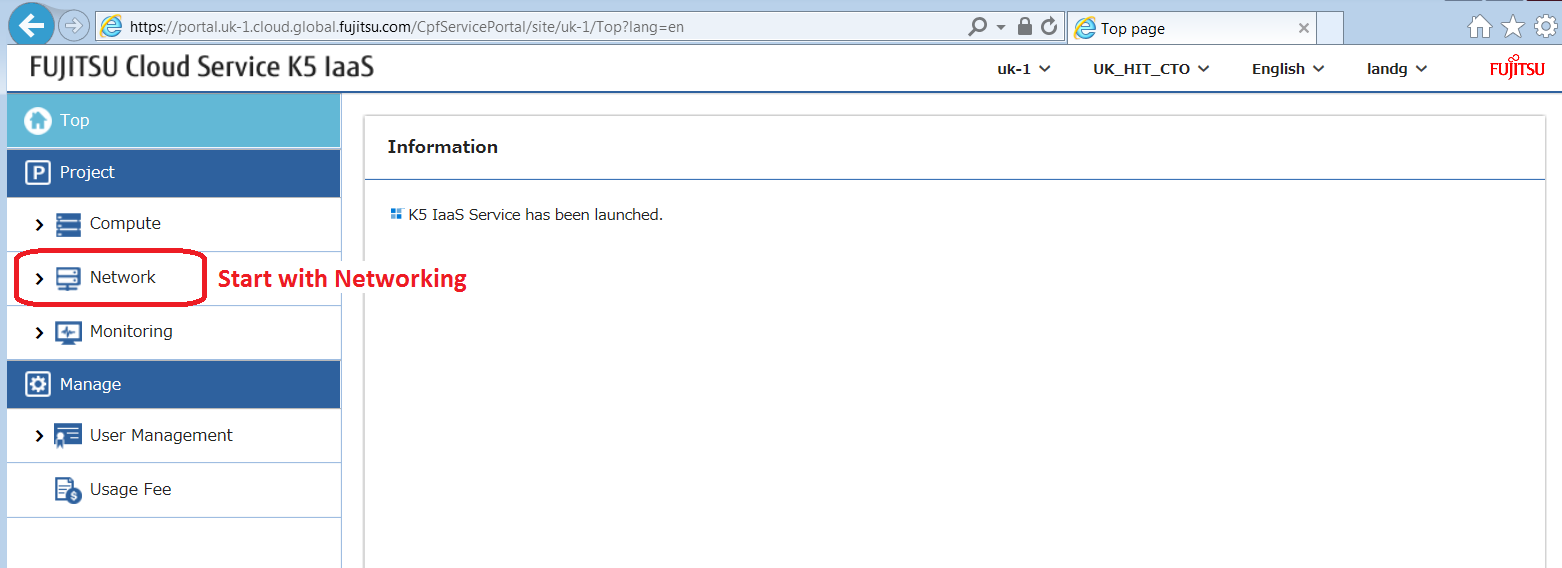Expand the Compute tree chevron
The height and width of the screenshot is (568, 1562).
click(40, 225)
